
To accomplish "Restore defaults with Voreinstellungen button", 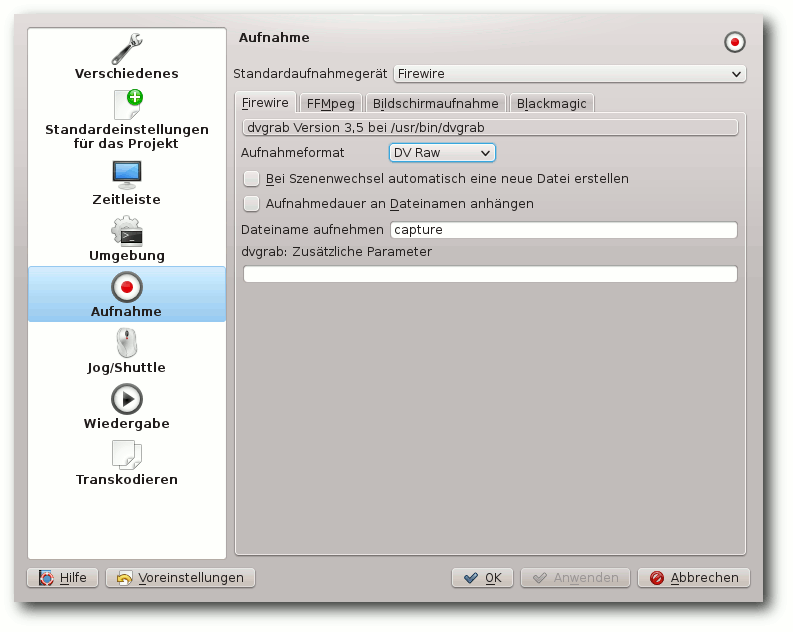I will click(x=180, y=577).
